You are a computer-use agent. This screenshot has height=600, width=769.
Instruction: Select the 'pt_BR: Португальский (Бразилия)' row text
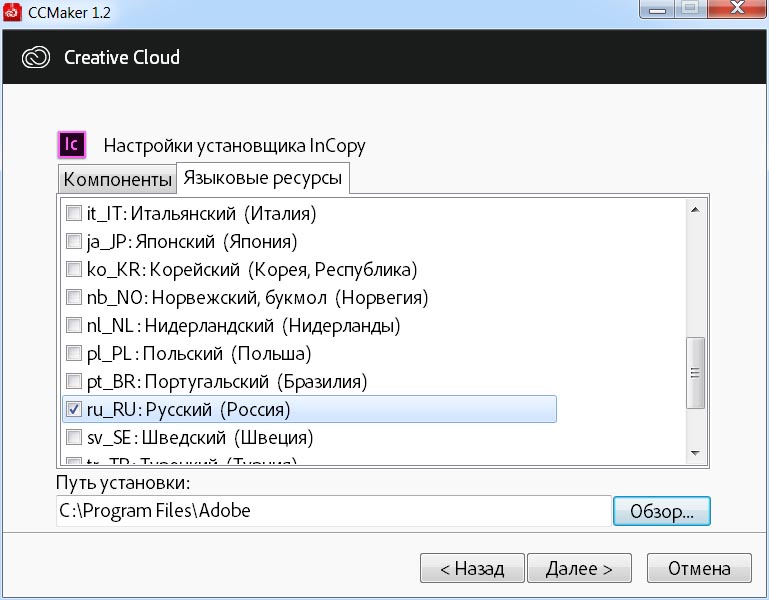227,382
